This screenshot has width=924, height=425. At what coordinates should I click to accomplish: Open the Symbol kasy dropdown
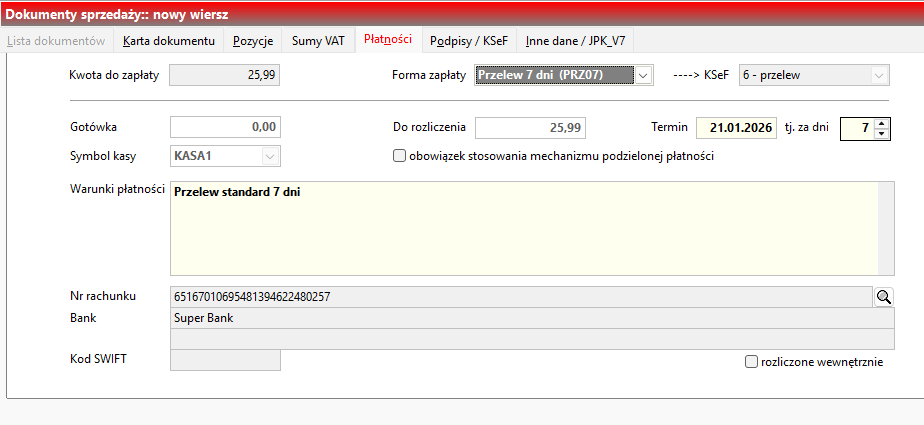(x=269, y=156)
